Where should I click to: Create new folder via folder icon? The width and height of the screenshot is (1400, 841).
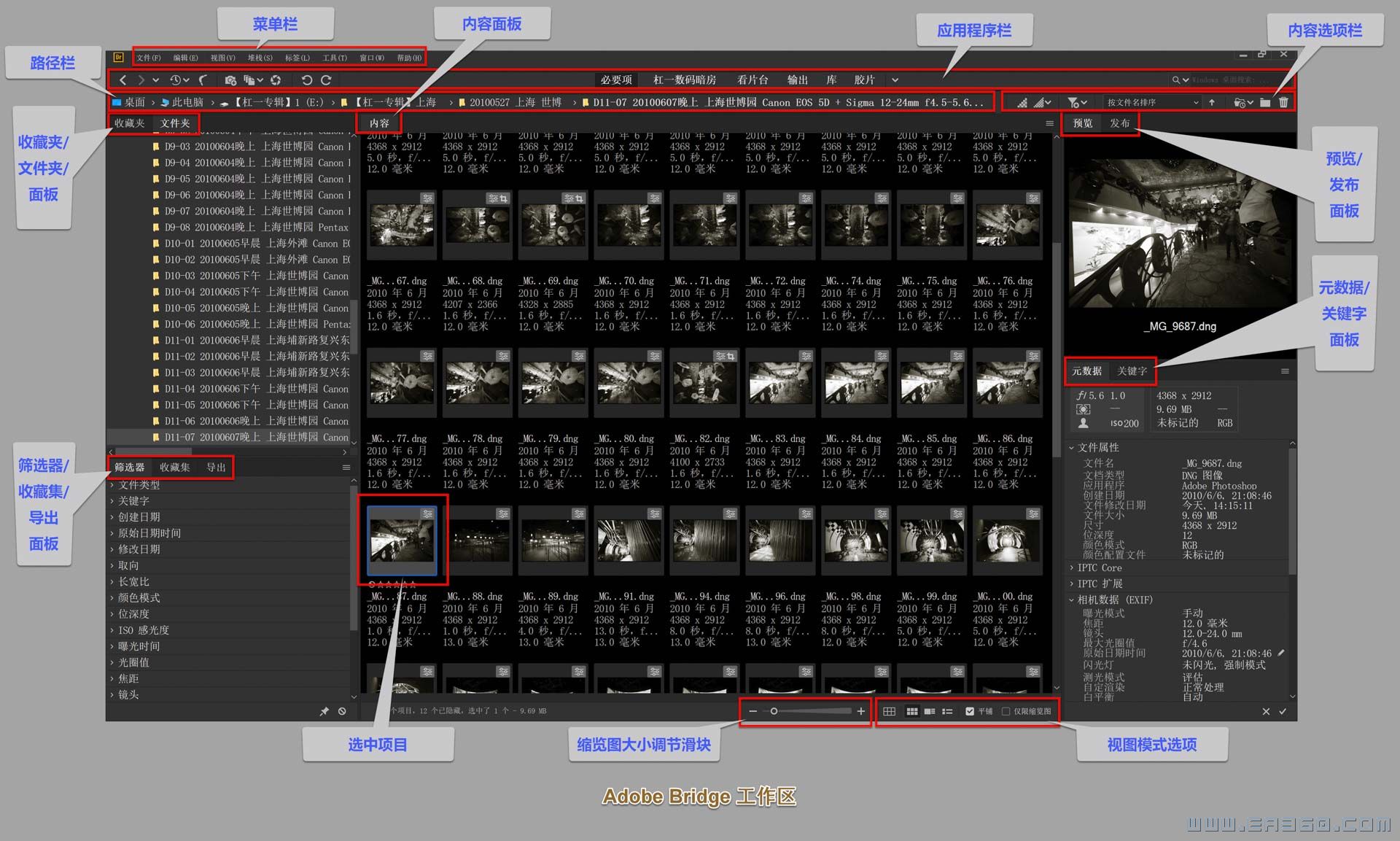[x=1265, y=103]
